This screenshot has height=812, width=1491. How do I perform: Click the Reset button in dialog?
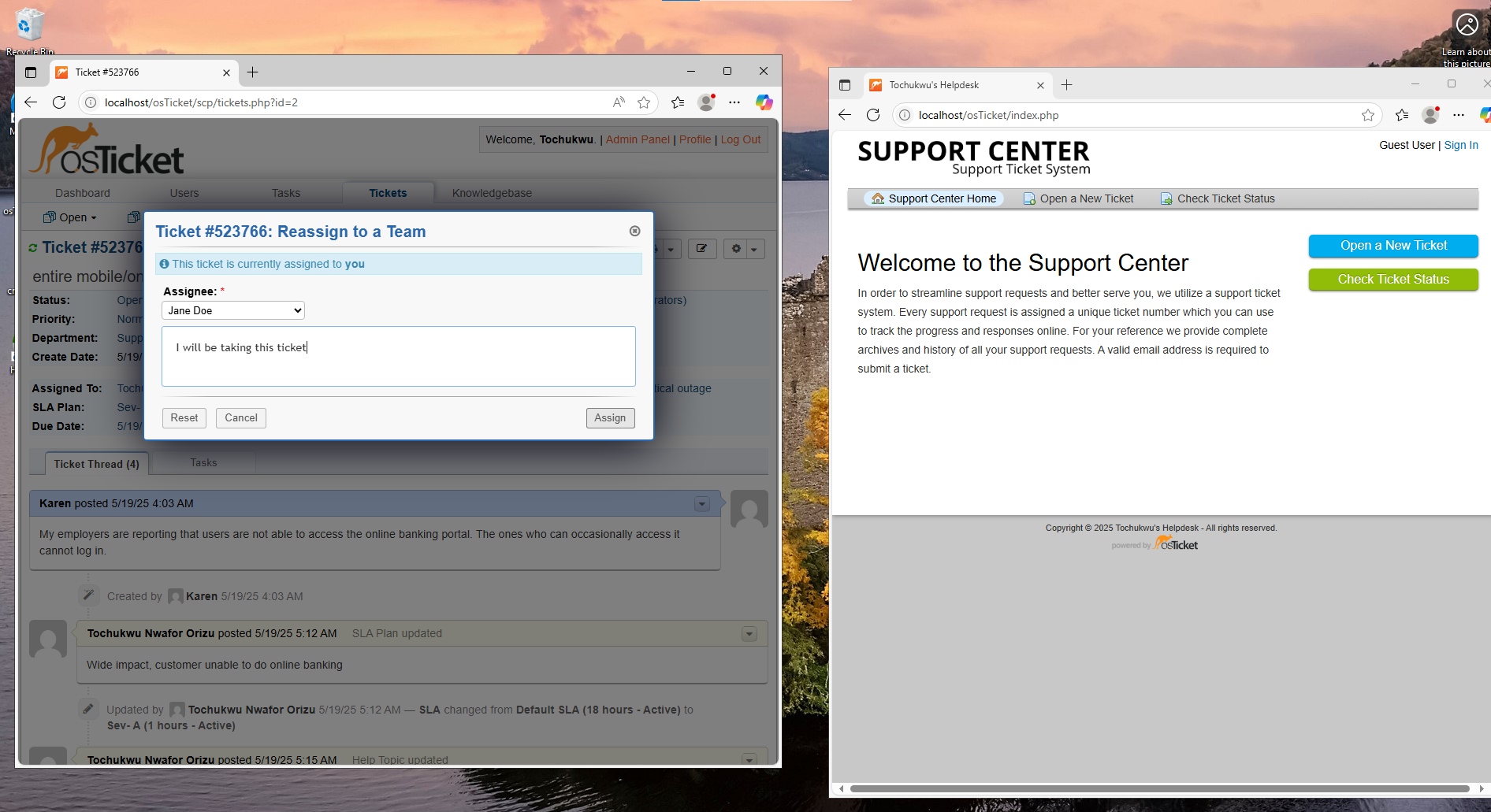coord(184,418)
